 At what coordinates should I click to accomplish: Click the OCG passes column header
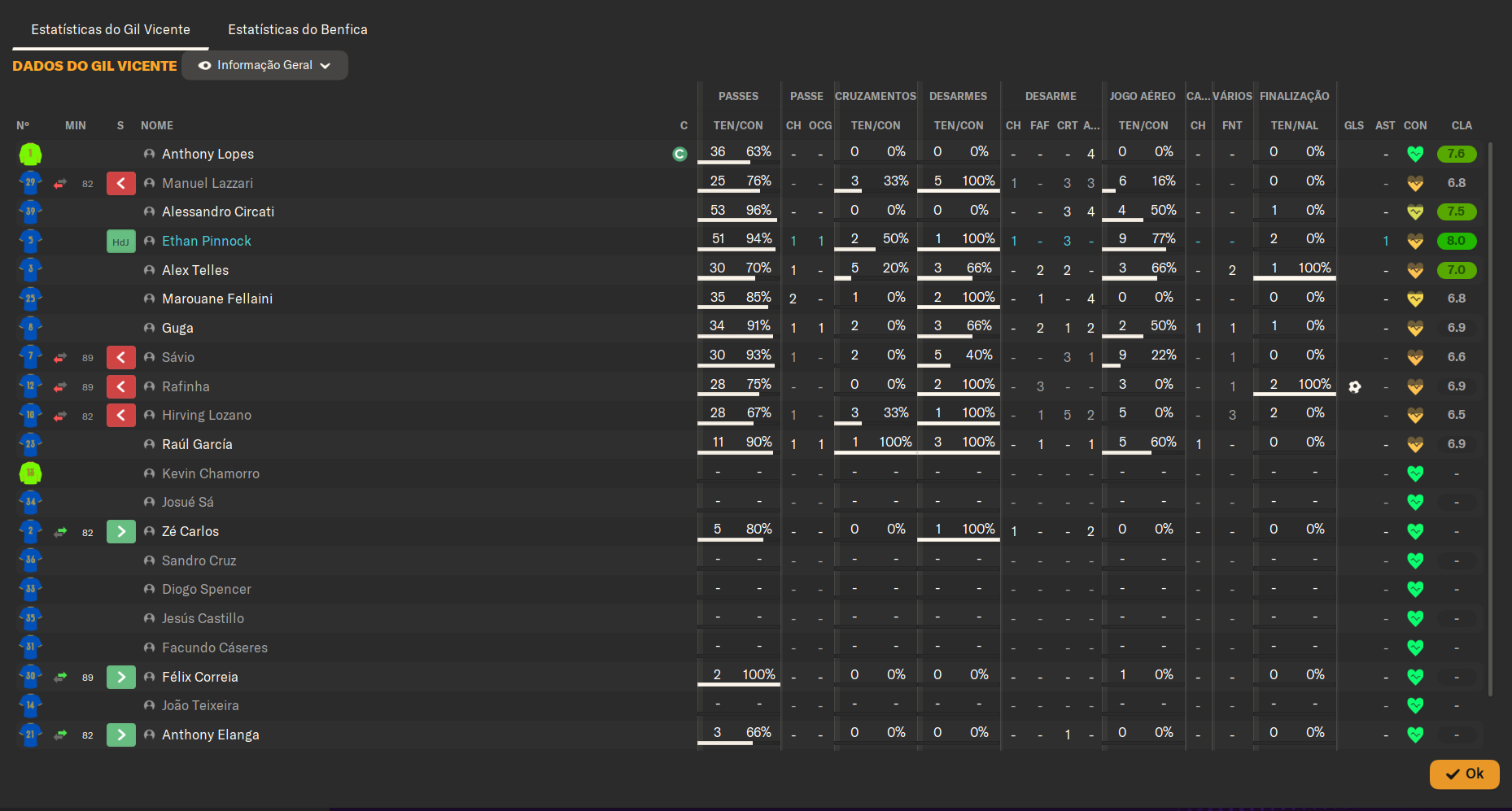(x=820, y=125)
